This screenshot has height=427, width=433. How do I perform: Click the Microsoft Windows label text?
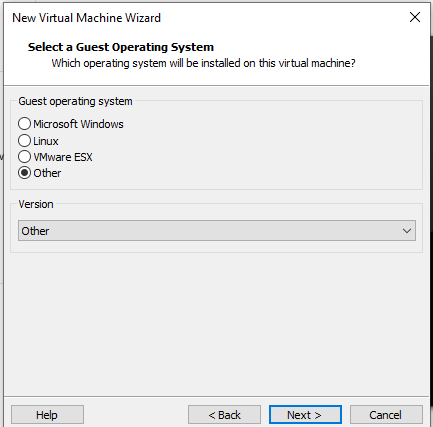78,124
